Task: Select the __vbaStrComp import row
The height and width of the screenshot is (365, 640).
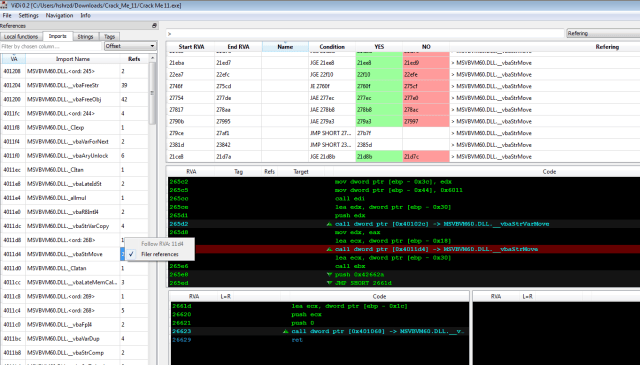Action: pyautogui.click(x=75, y=352)
